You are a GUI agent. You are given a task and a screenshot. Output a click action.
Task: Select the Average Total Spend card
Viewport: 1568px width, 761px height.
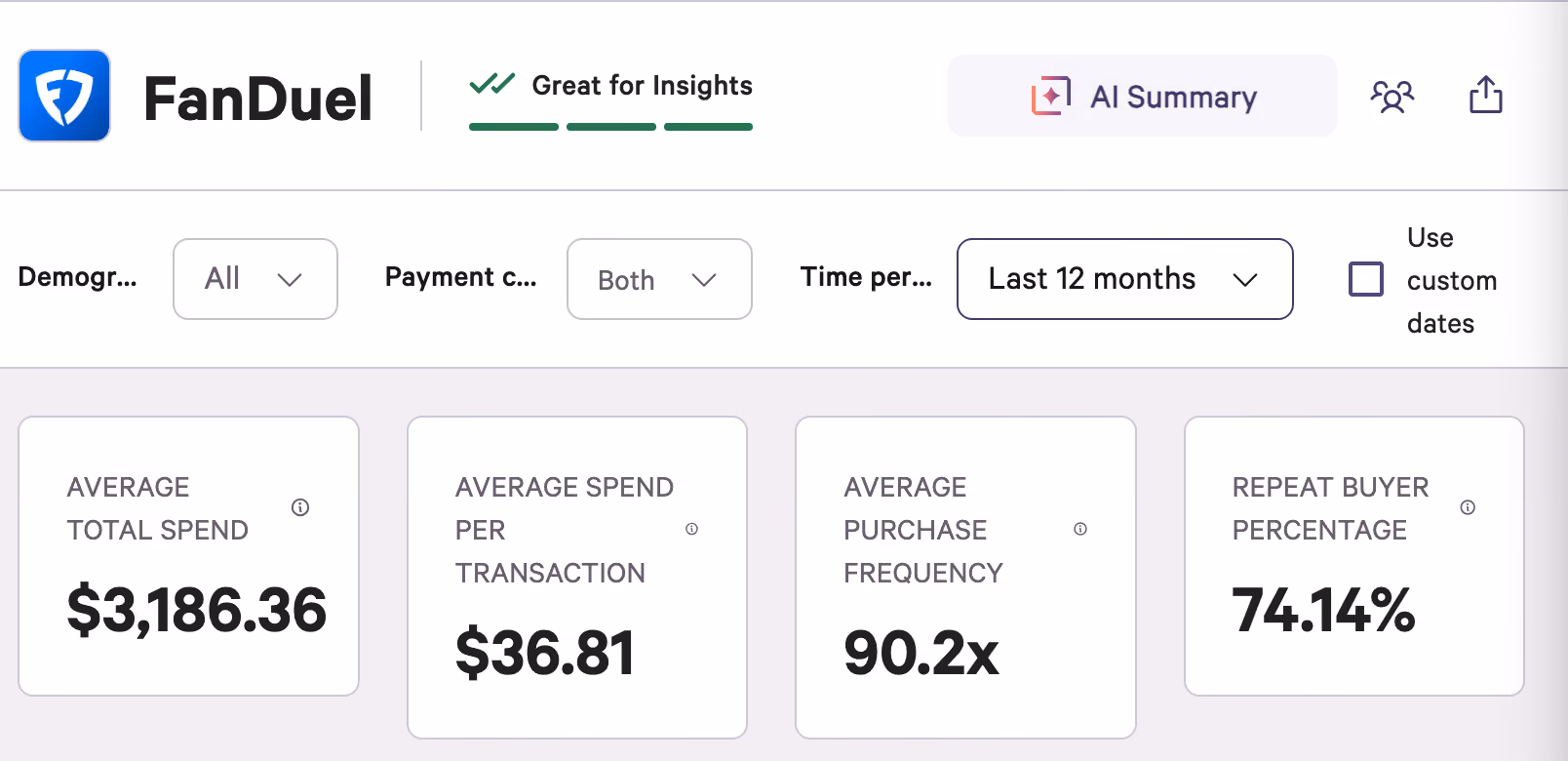(x=189, y=556)
